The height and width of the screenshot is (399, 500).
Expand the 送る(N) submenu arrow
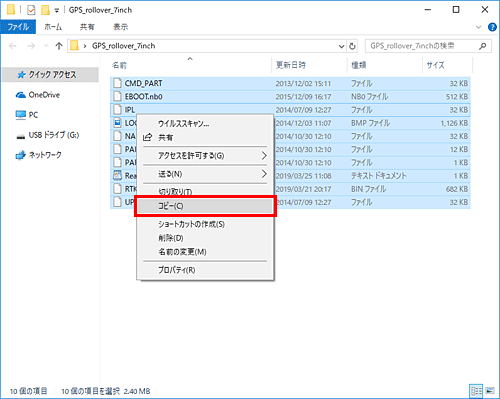pos(264,174)
